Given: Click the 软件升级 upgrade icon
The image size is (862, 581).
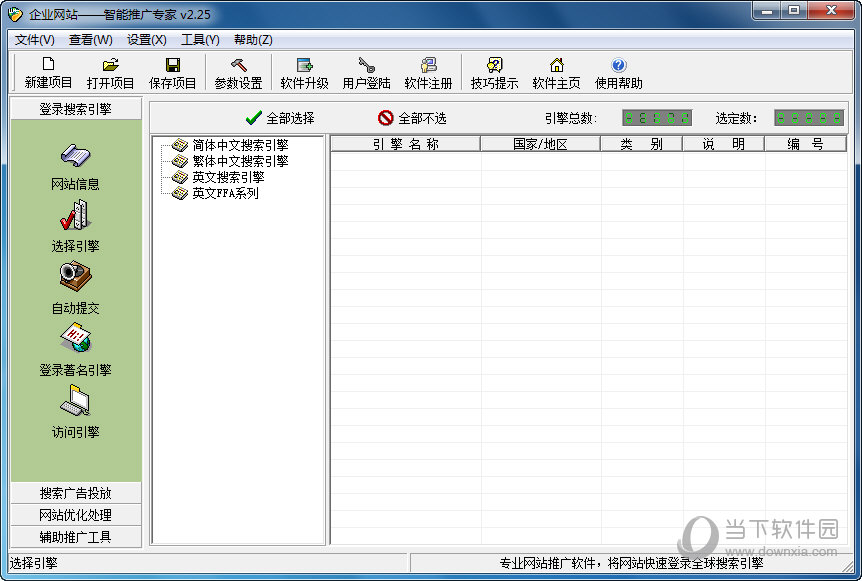Looking at the screenshot, I should tap(304, 66).
